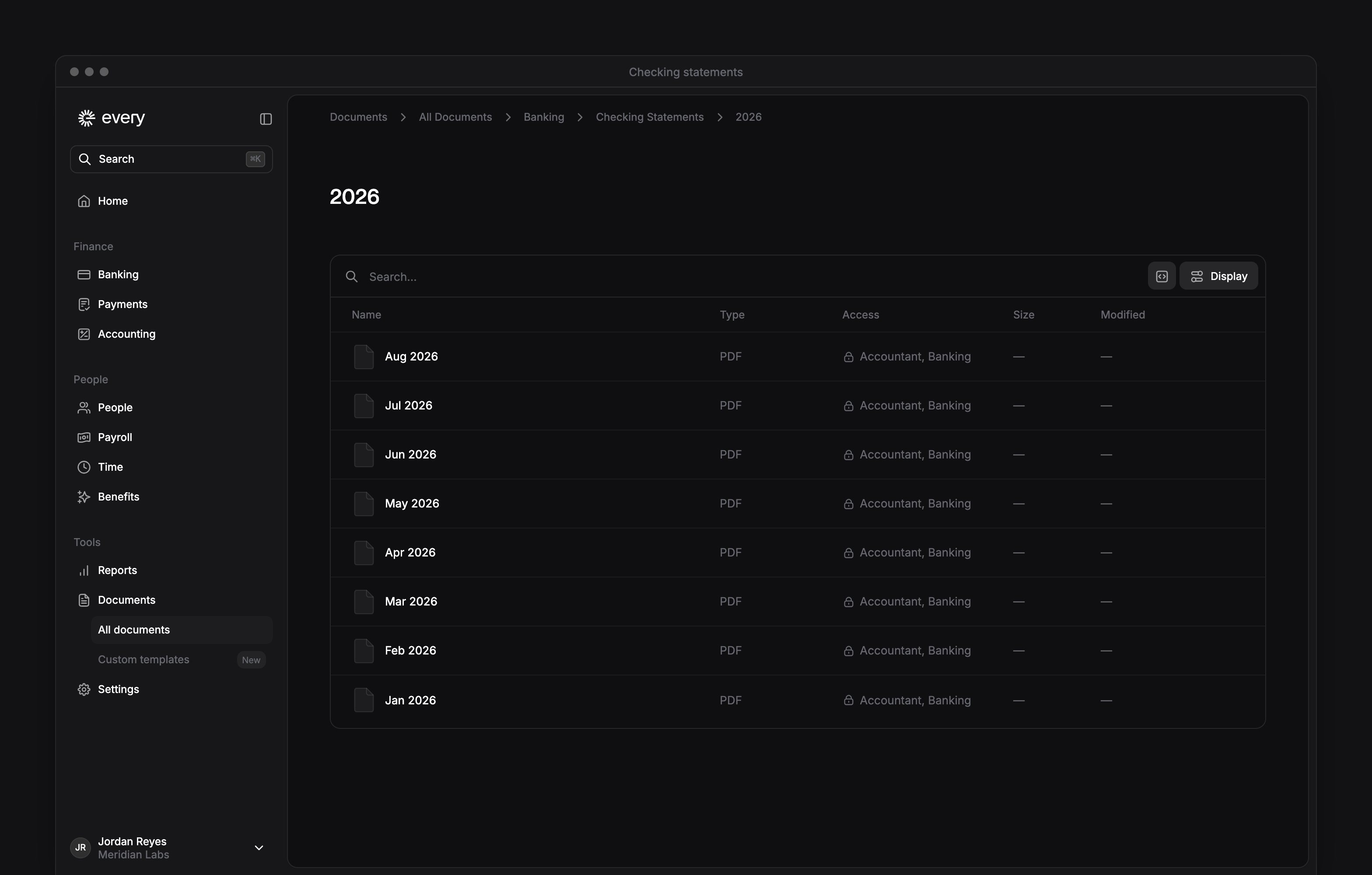Open Reports in sidebar
Viewport: 1372px width, 875px height.
171,570
